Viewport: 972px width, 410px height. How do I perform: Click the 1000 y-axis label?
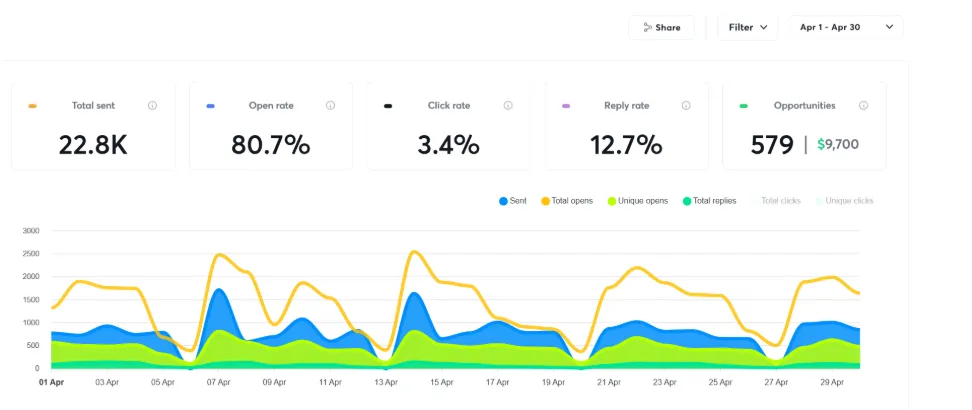pos(31,323)
